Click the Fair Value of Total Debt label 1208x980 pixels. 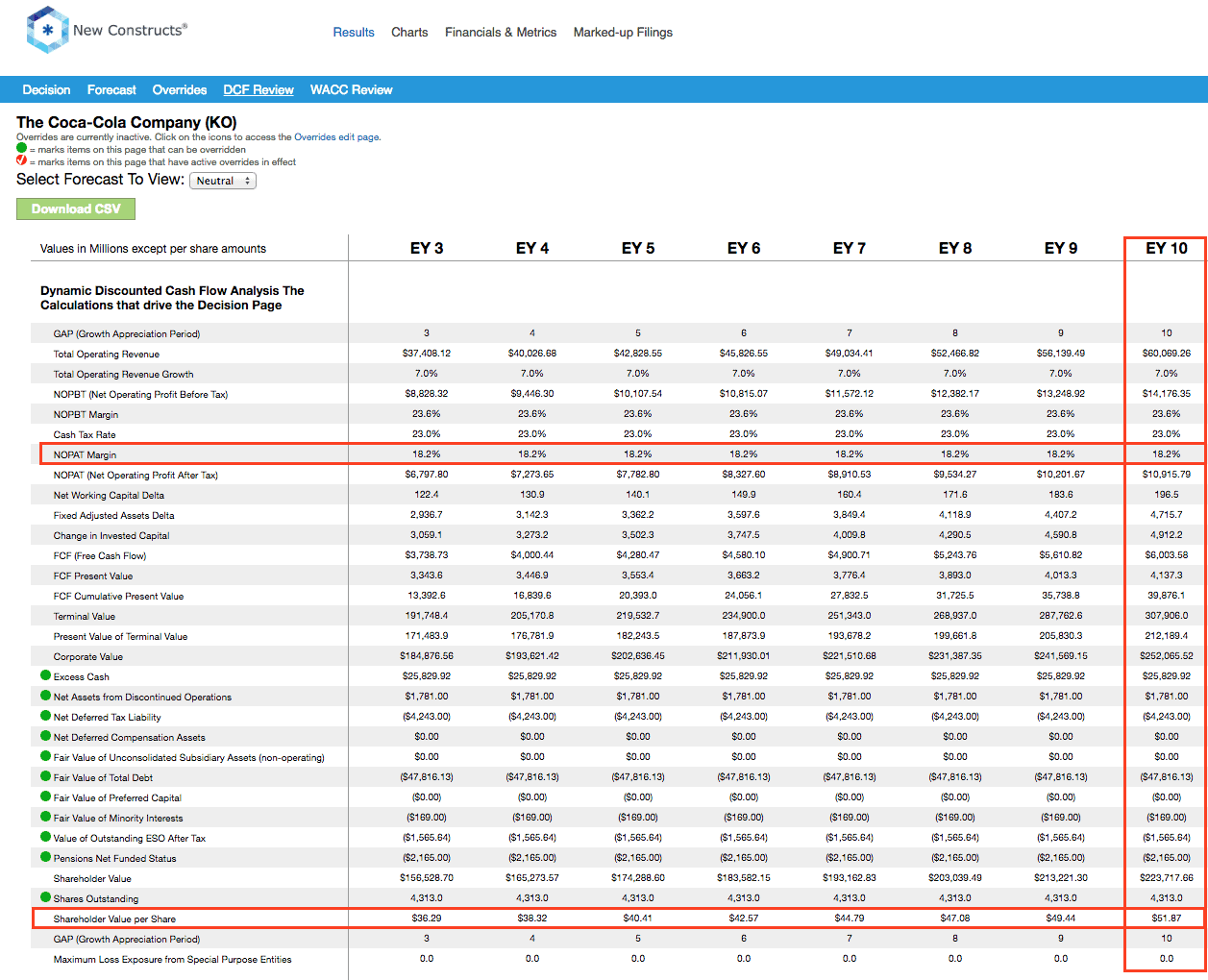pyautogui.click(x=103, y=777)
